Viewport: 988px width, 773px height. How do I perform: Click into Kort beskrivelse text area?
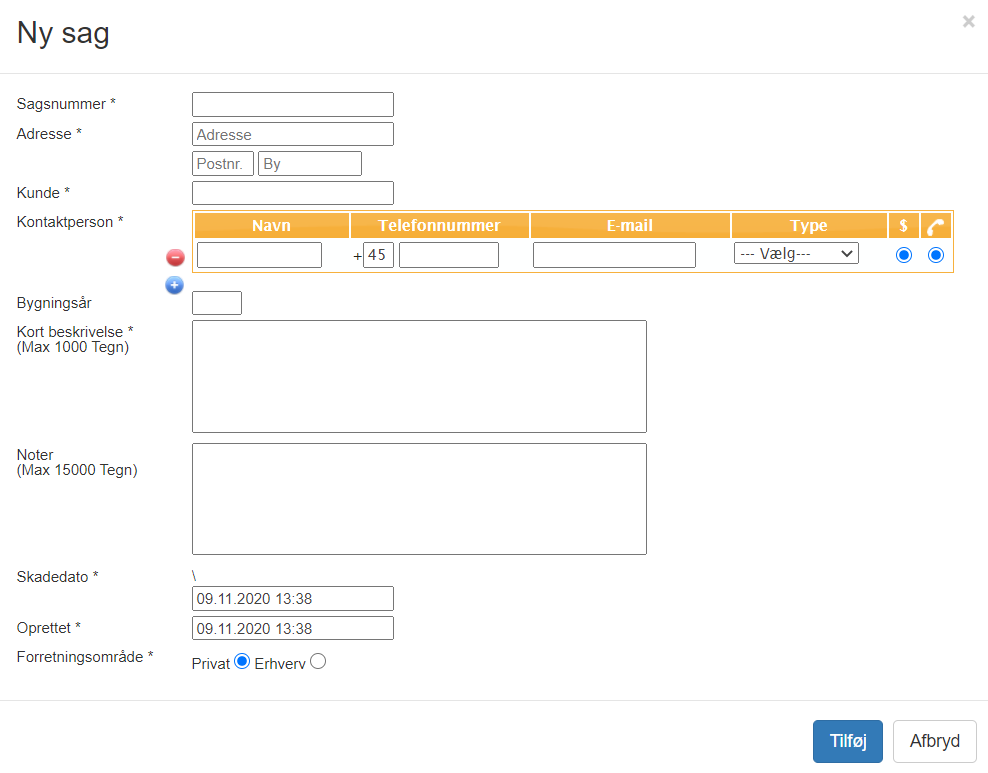tap(419, 376)
